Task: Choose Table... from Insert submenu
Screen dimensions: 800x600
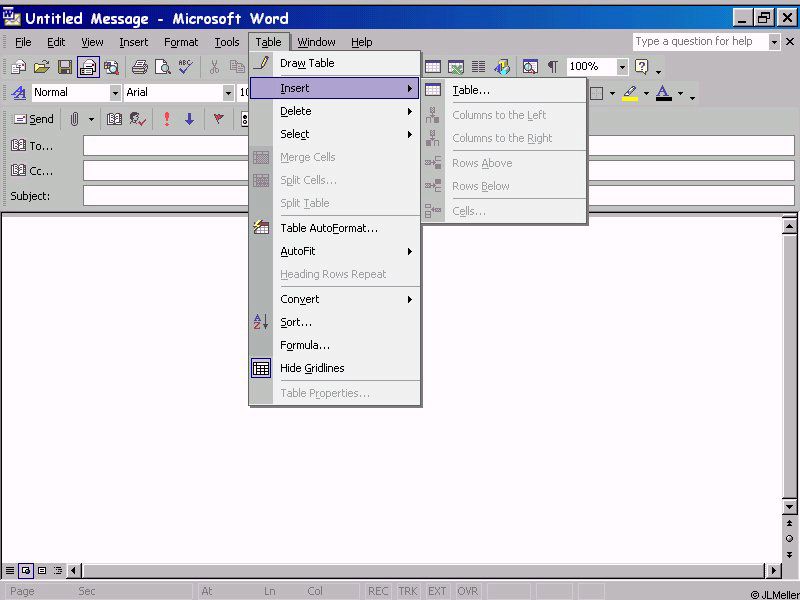Action: click(x=504, y=90)
